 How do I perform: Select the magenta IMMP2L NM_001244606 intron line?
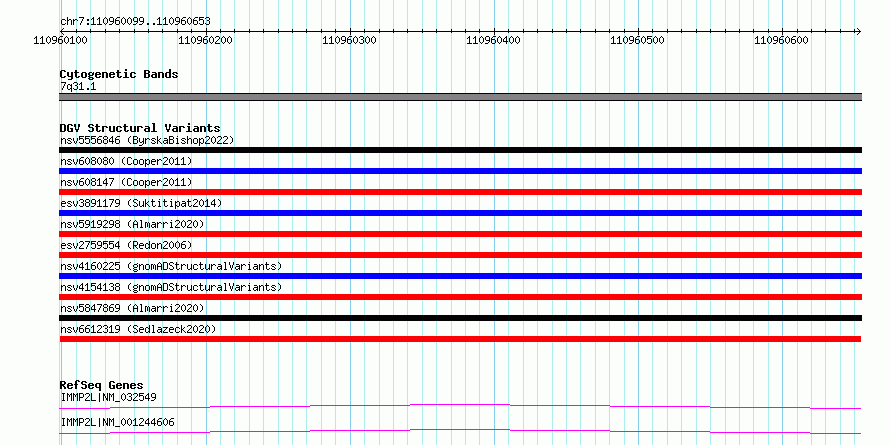pos(460,431)
